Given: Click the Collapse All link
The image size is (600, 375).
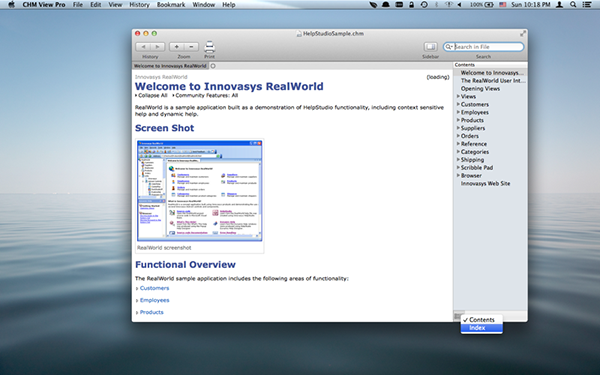Looking at the screenshot, I should [x=153, y=95].
